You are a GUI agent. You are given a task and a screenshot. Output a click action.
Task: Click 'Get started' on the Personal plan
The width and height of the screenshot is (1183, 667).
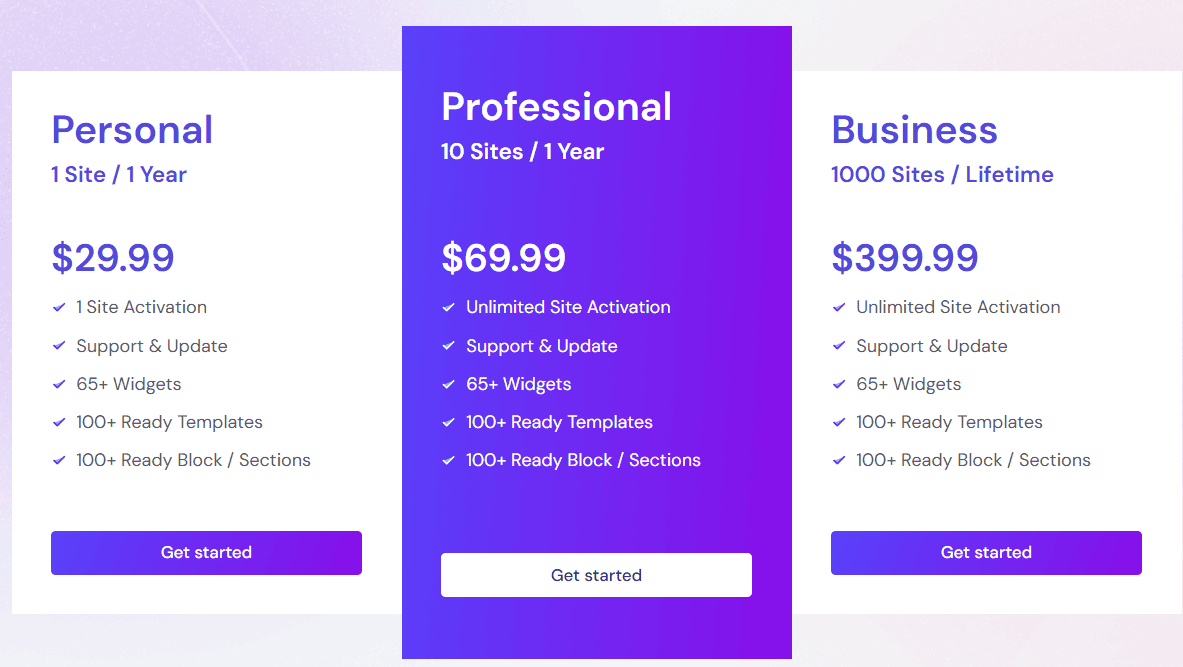point(206,552)
